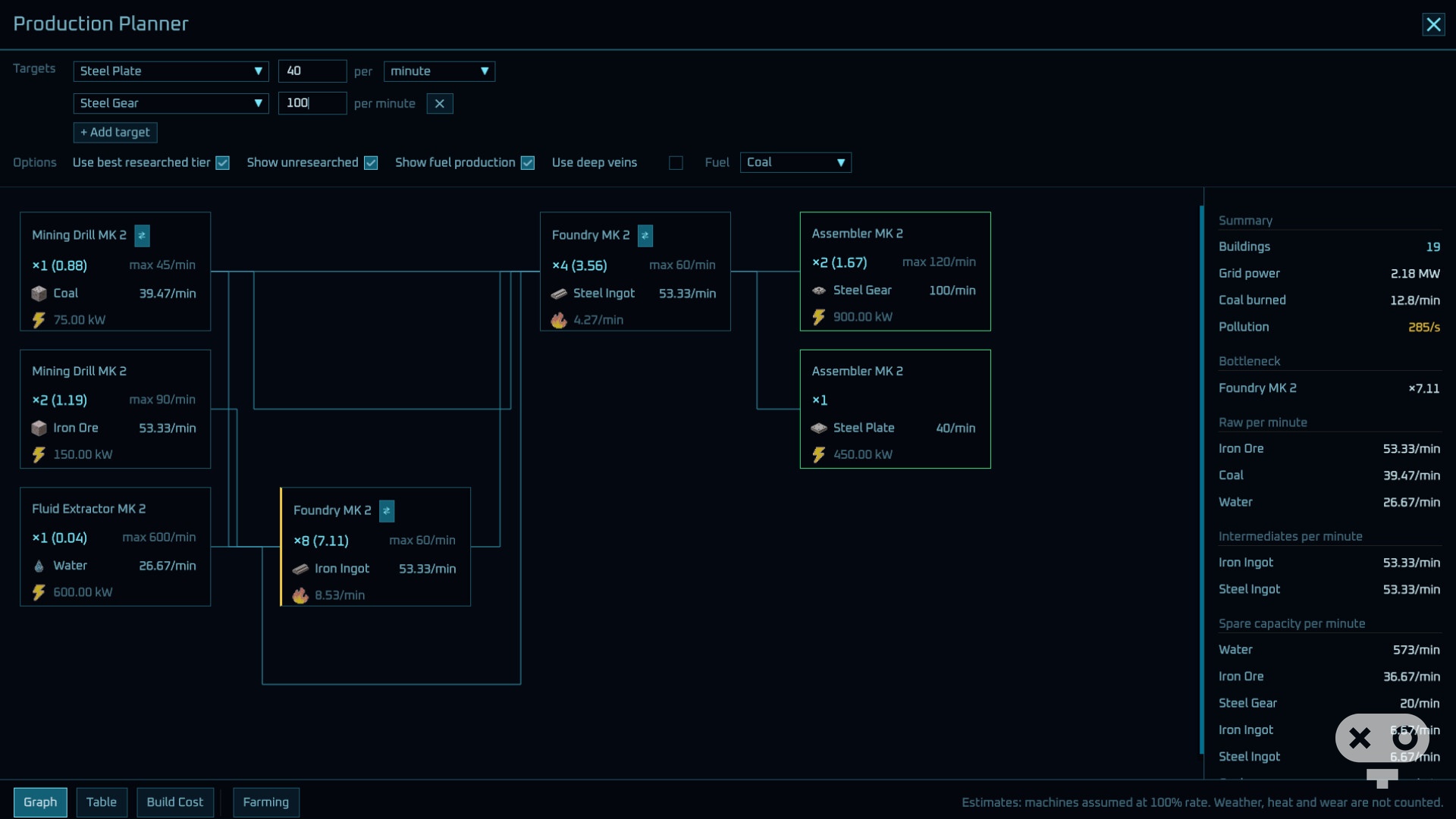Disable Use best researched tier checkbox

[223, 163]
